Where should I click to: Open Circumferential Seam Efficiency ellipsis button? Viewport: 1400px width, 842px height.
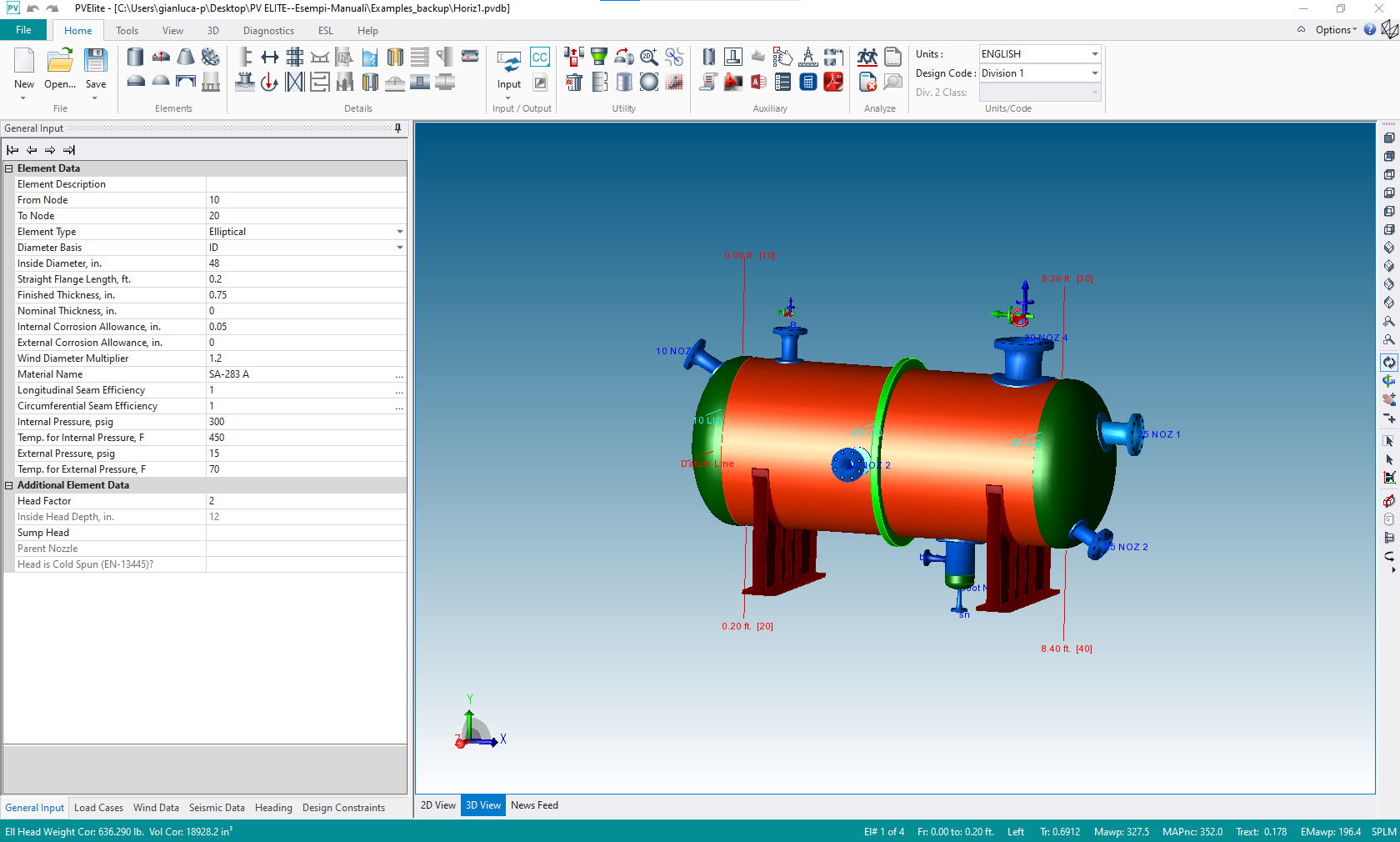(399, 406)
